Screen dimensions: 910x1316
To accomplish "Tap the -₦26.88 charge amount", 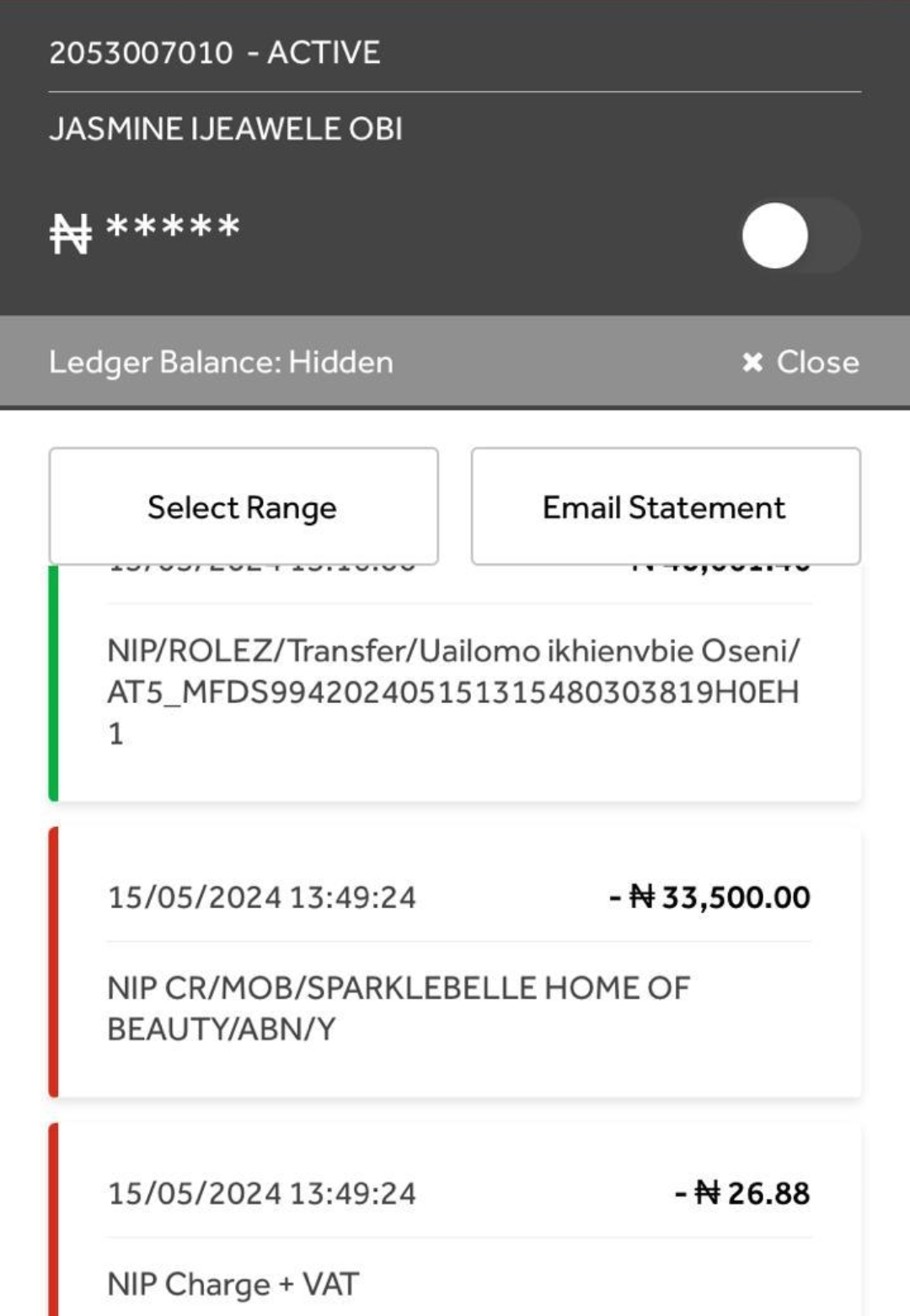I will (741, 1193).
